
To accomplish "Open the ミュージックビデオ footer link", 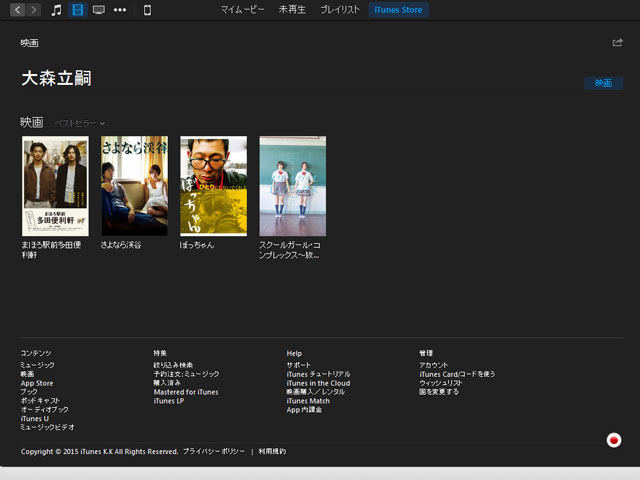I will pyautogui.click(x=47, y=427).
